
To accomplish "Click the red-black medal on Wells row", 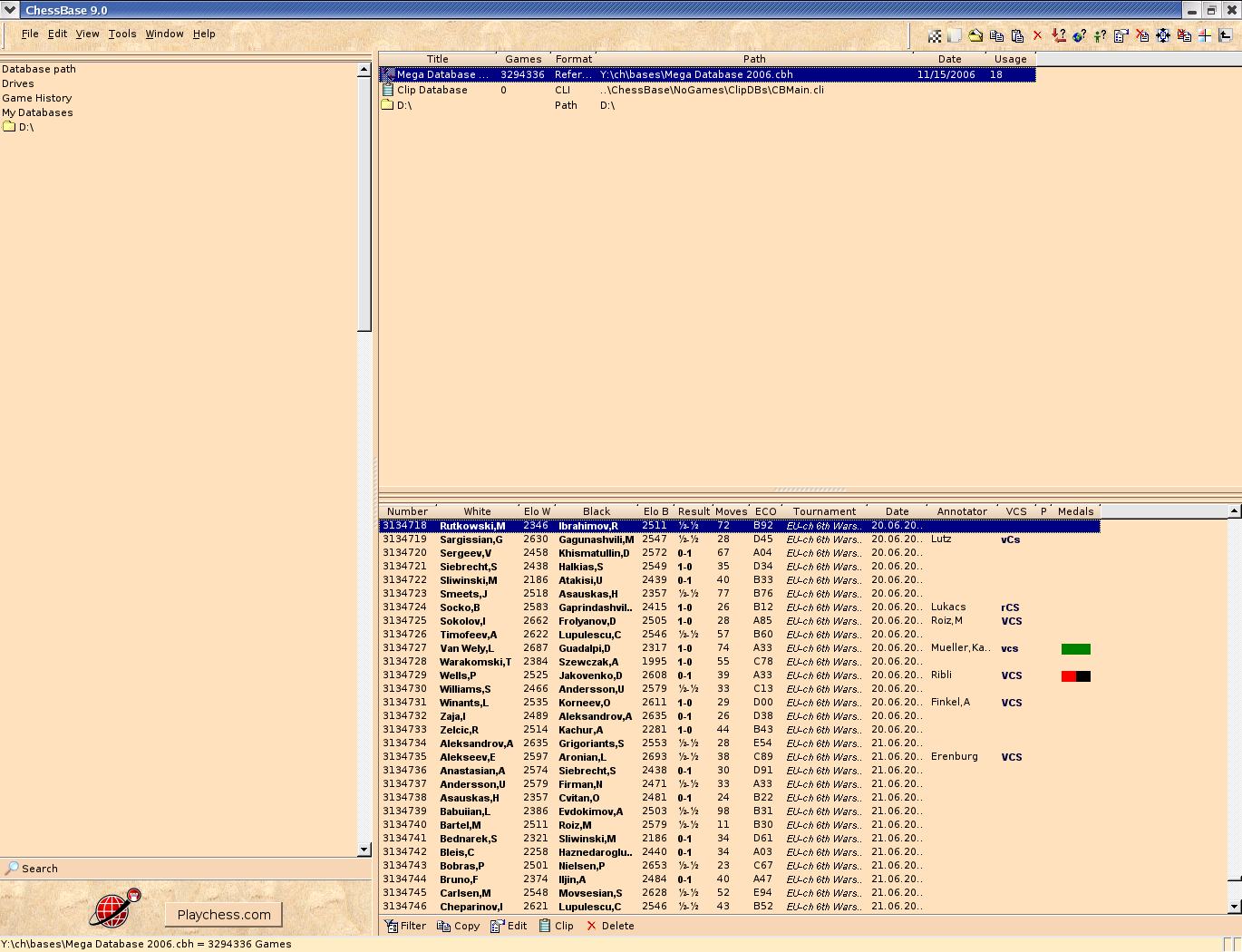I will [x=1076, y=676].
